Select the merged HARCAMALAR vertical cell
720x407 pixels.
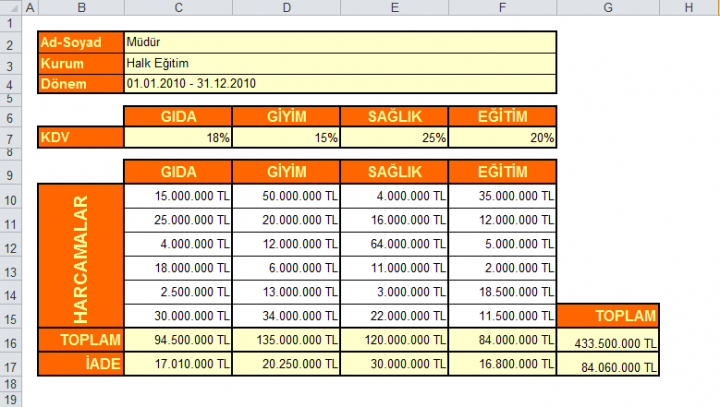[x=80, y=255]
